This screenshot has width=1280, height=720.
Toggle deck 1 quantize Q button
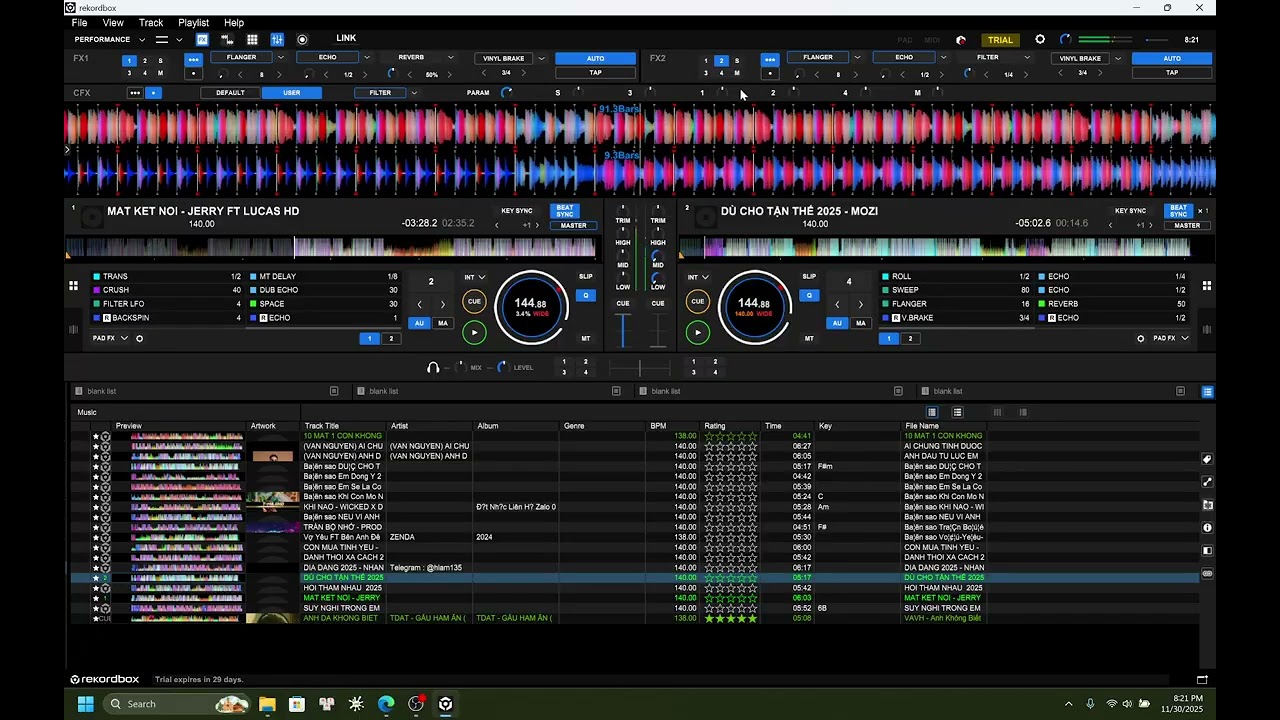(x=586, y=295)
